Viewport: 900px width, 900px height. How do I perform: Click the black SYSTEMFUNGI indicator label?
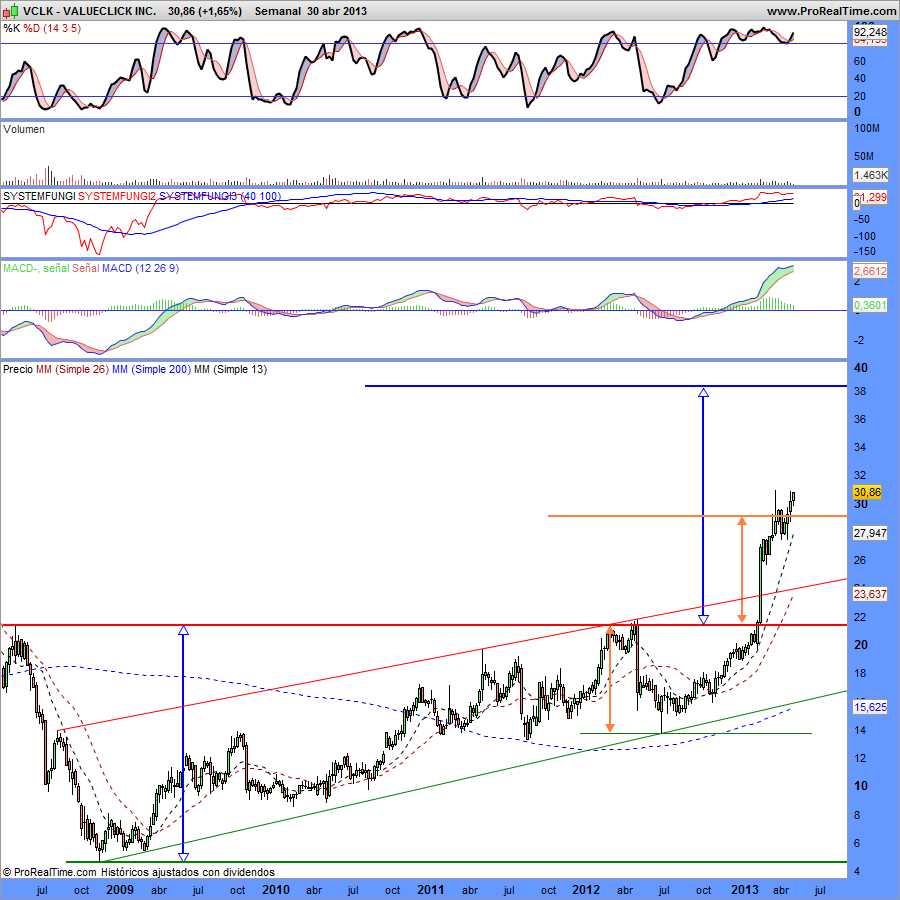39,196
